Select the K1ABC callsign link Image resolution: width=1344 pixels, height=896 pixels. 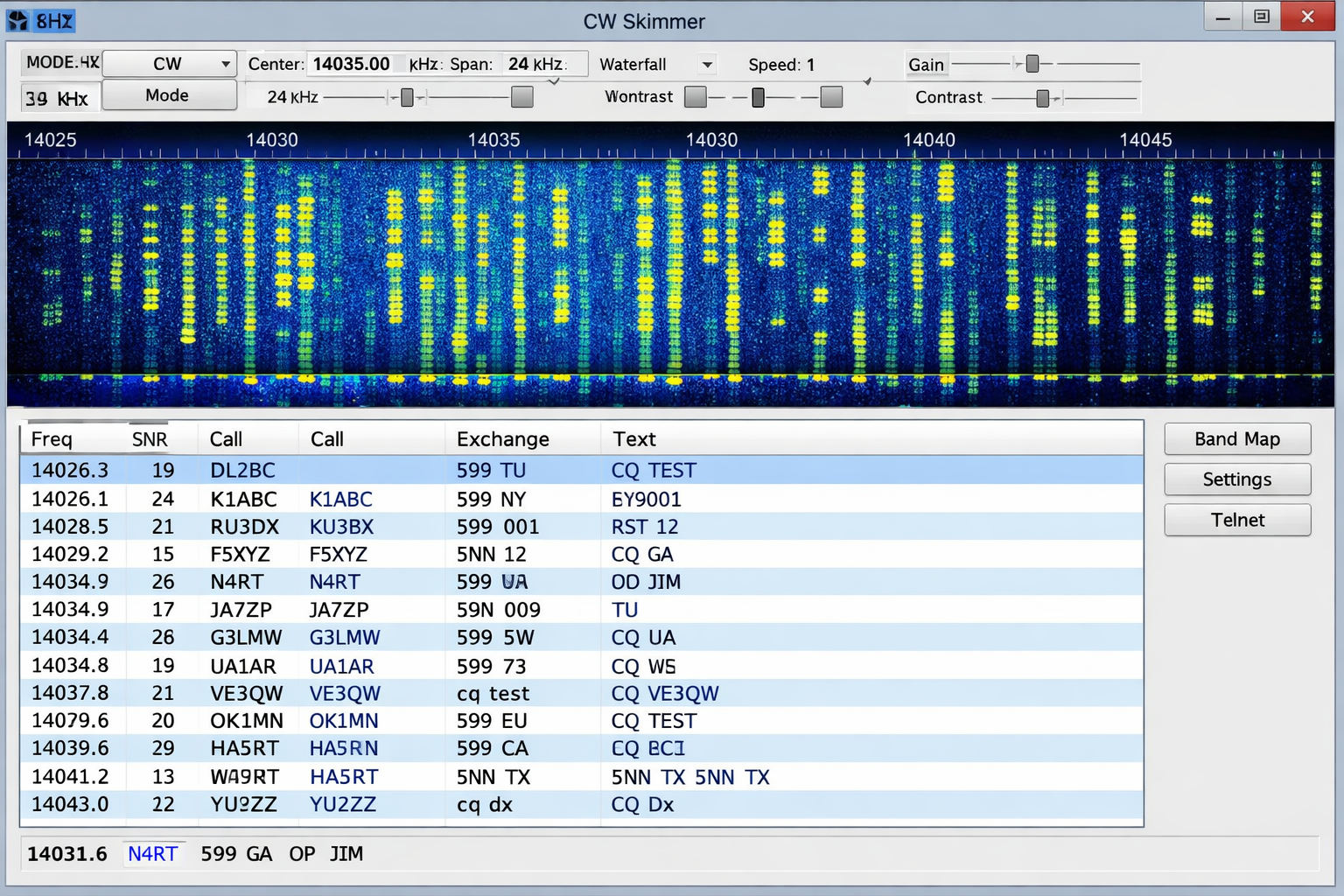340,499
